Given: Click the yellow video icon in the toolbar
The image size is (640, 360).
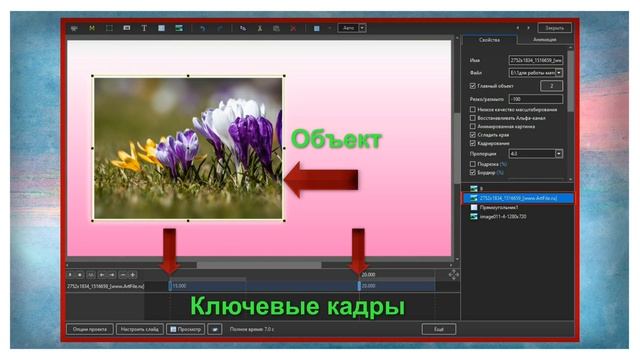Looking at the screenshot, I should [x=92, y=28].
